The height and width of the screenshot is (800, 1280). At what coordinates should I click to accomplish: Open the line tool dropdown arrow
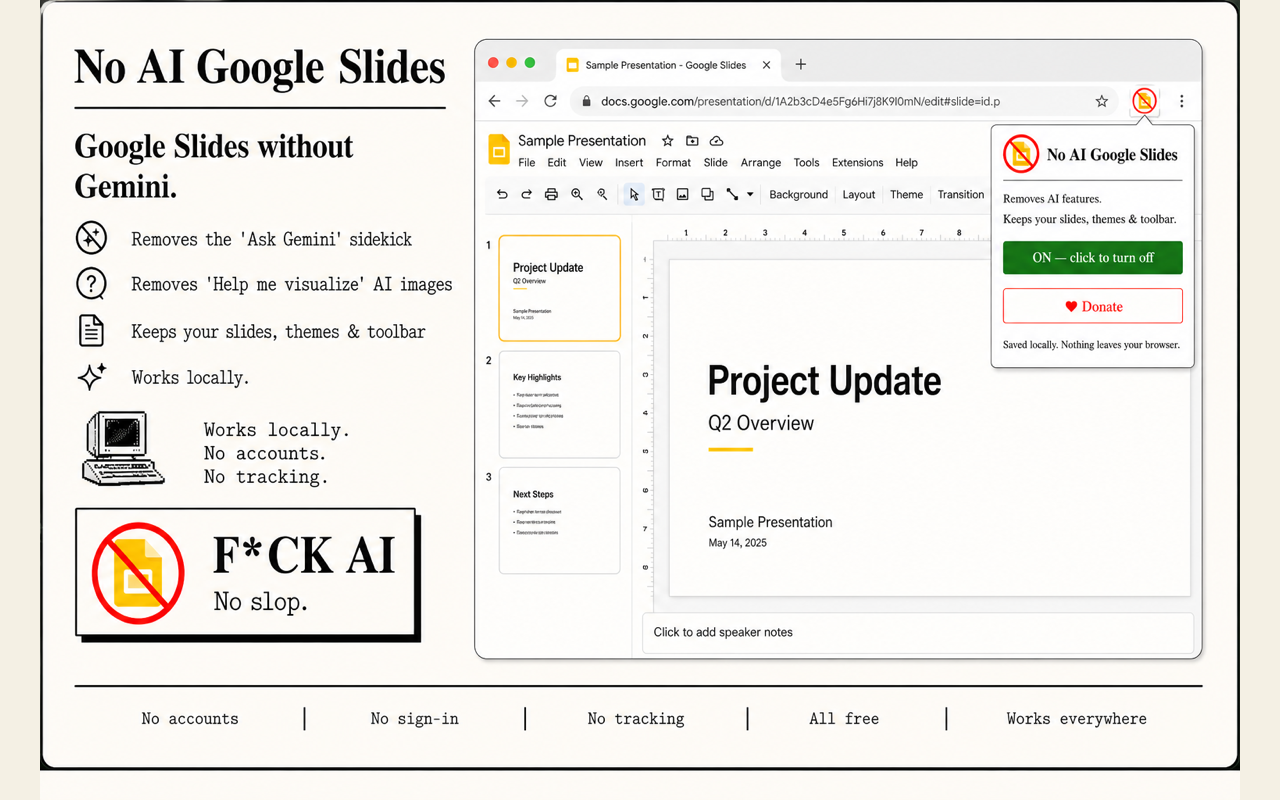(x=750, y=195)
